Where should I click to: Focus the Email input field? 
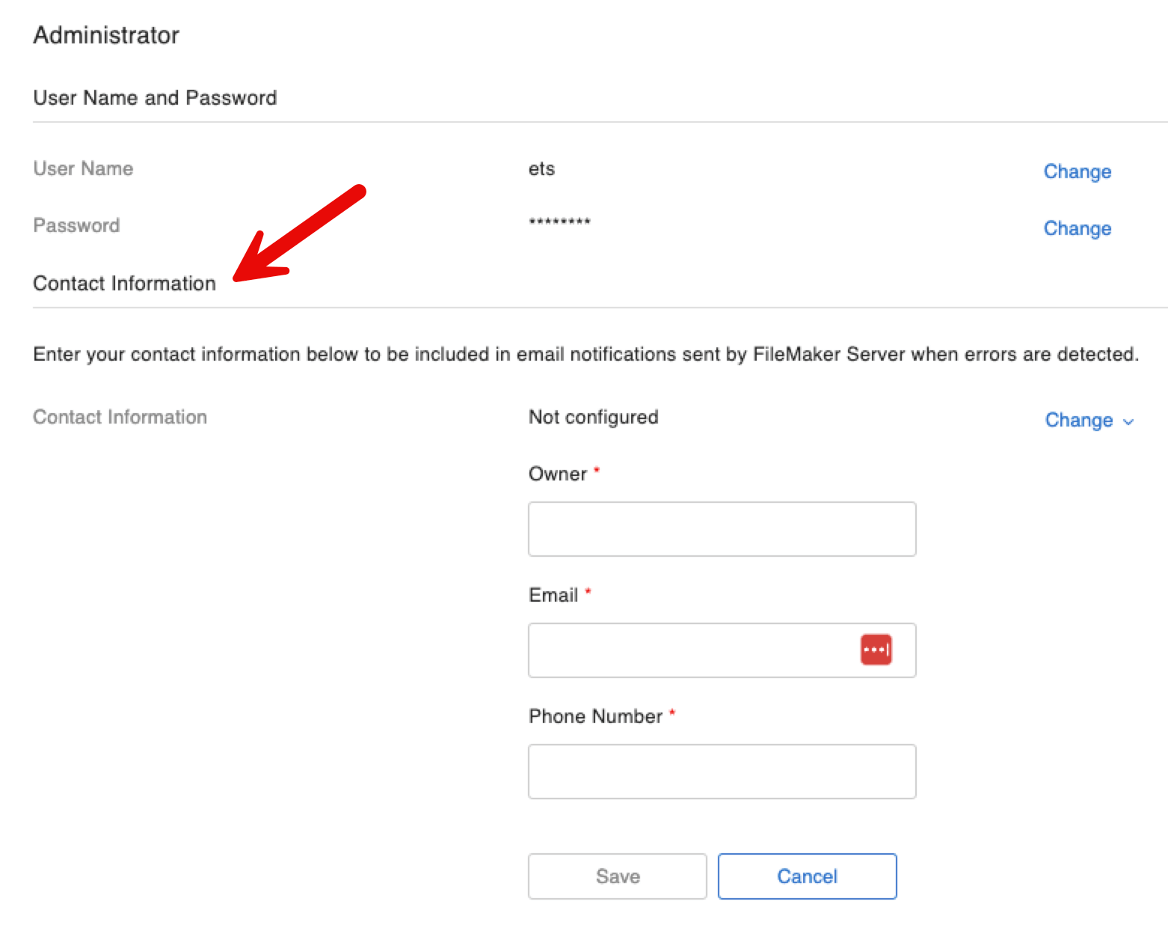722,650
